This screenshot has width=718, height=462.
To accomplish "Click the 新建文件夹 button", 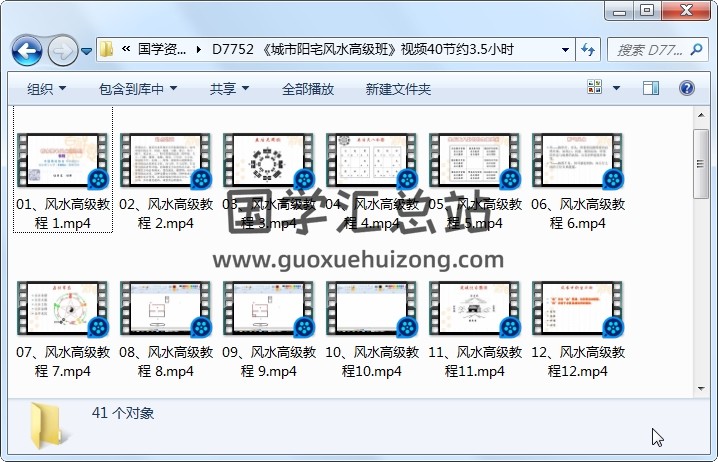I will (398, 89).
